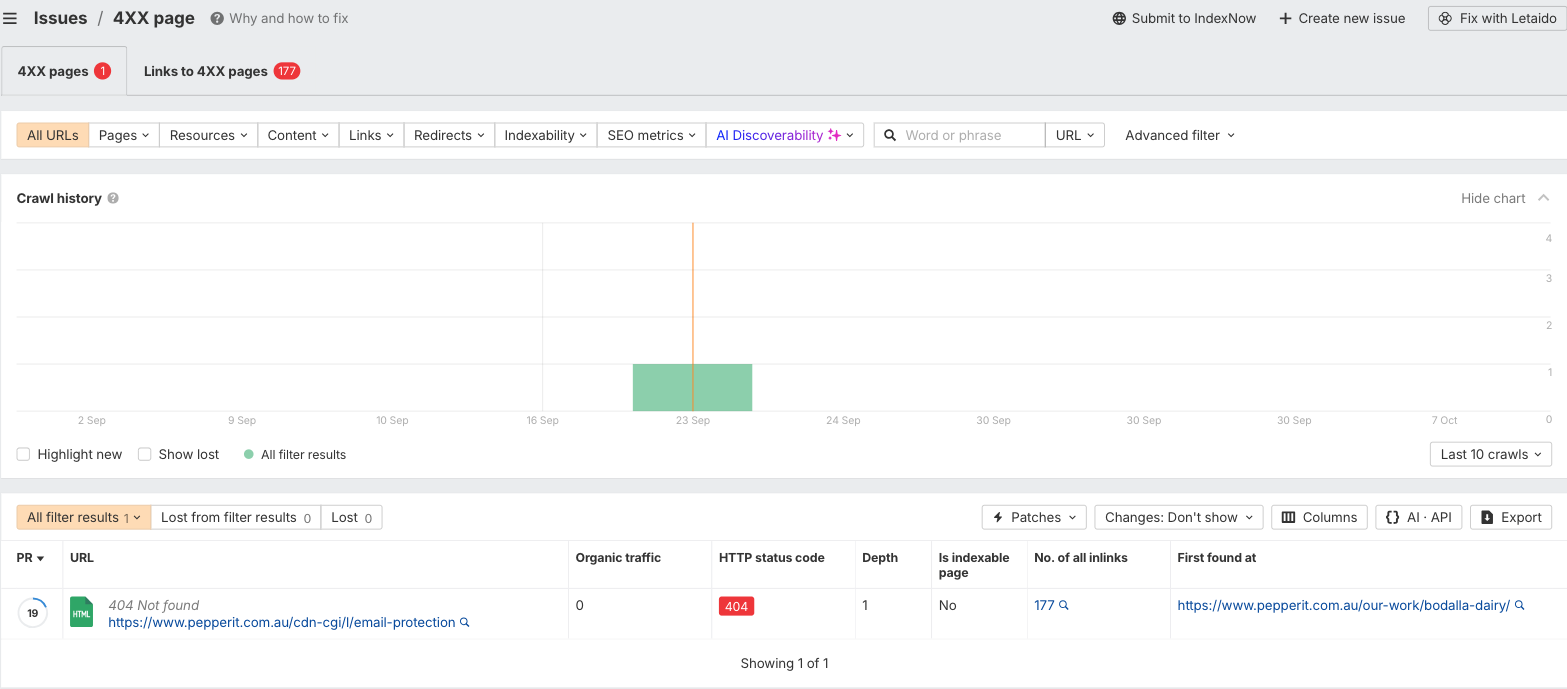
Task: Click the green HTML file type icon
Action: click(x=81, y=612)
